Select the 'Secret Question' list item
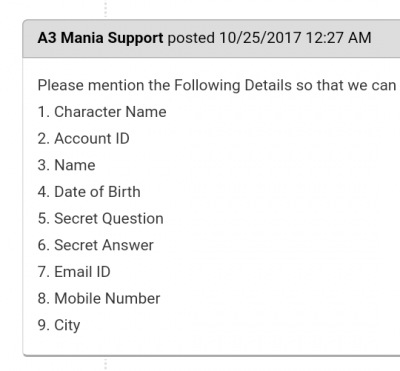The height and width of the screenshot is (371, 400). [x=101, y=219]
